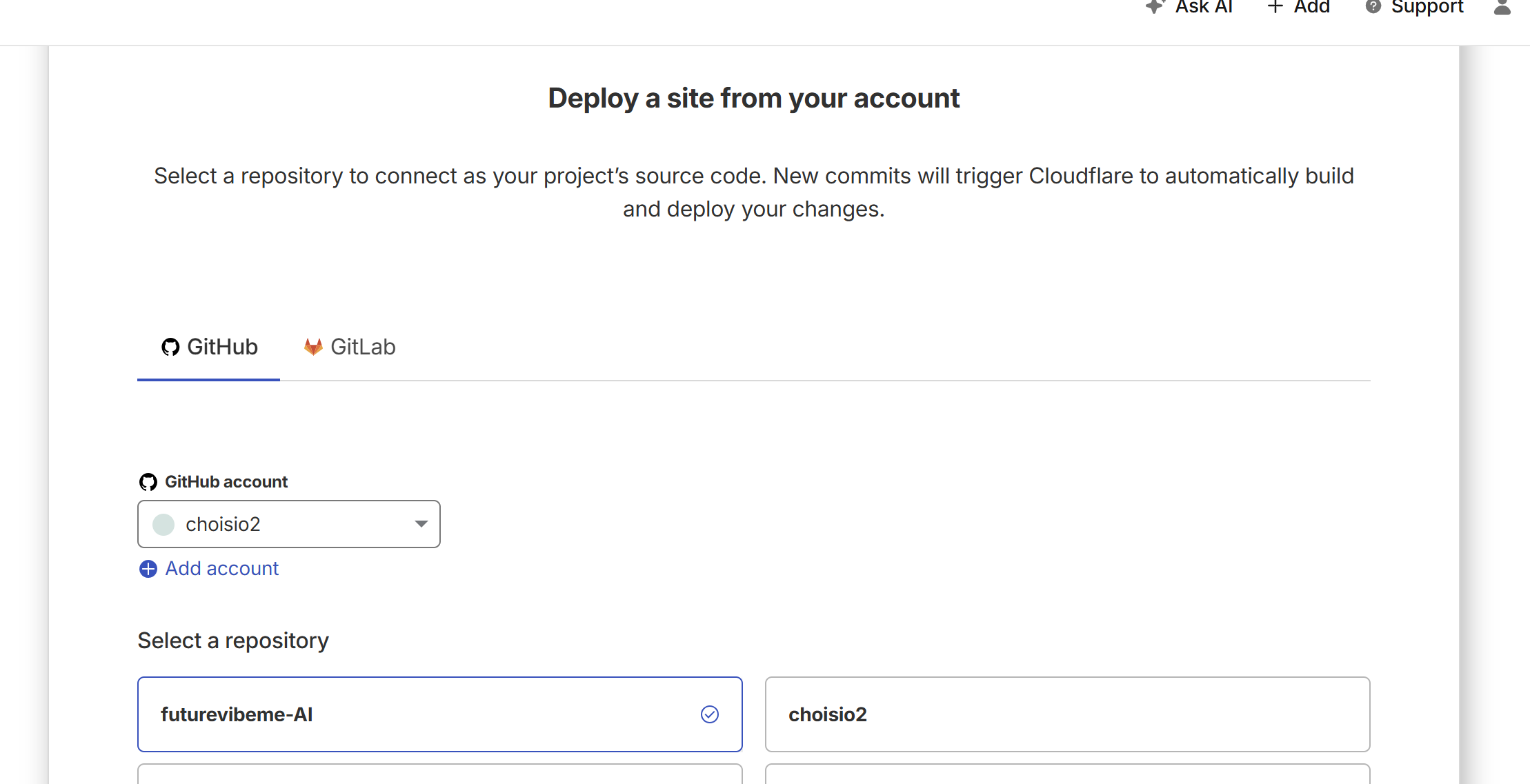Click the Ask AI sparkle icon

click(1155, 6)
